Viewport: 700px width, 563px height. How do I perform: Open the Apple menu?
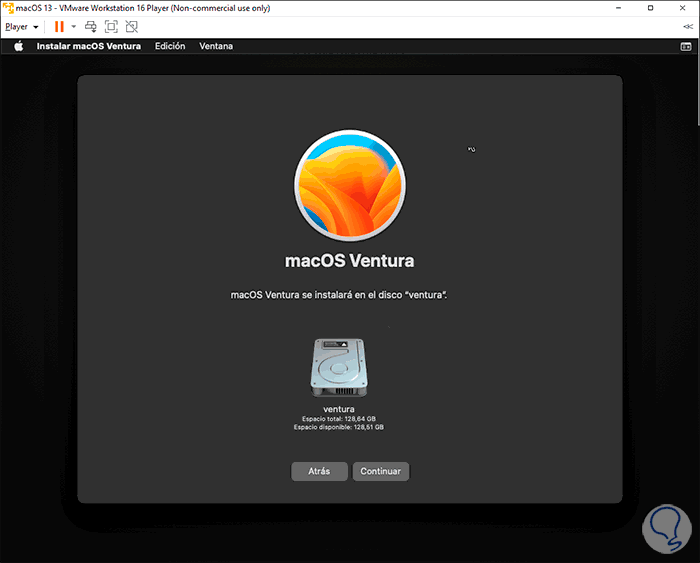(18, 46)
